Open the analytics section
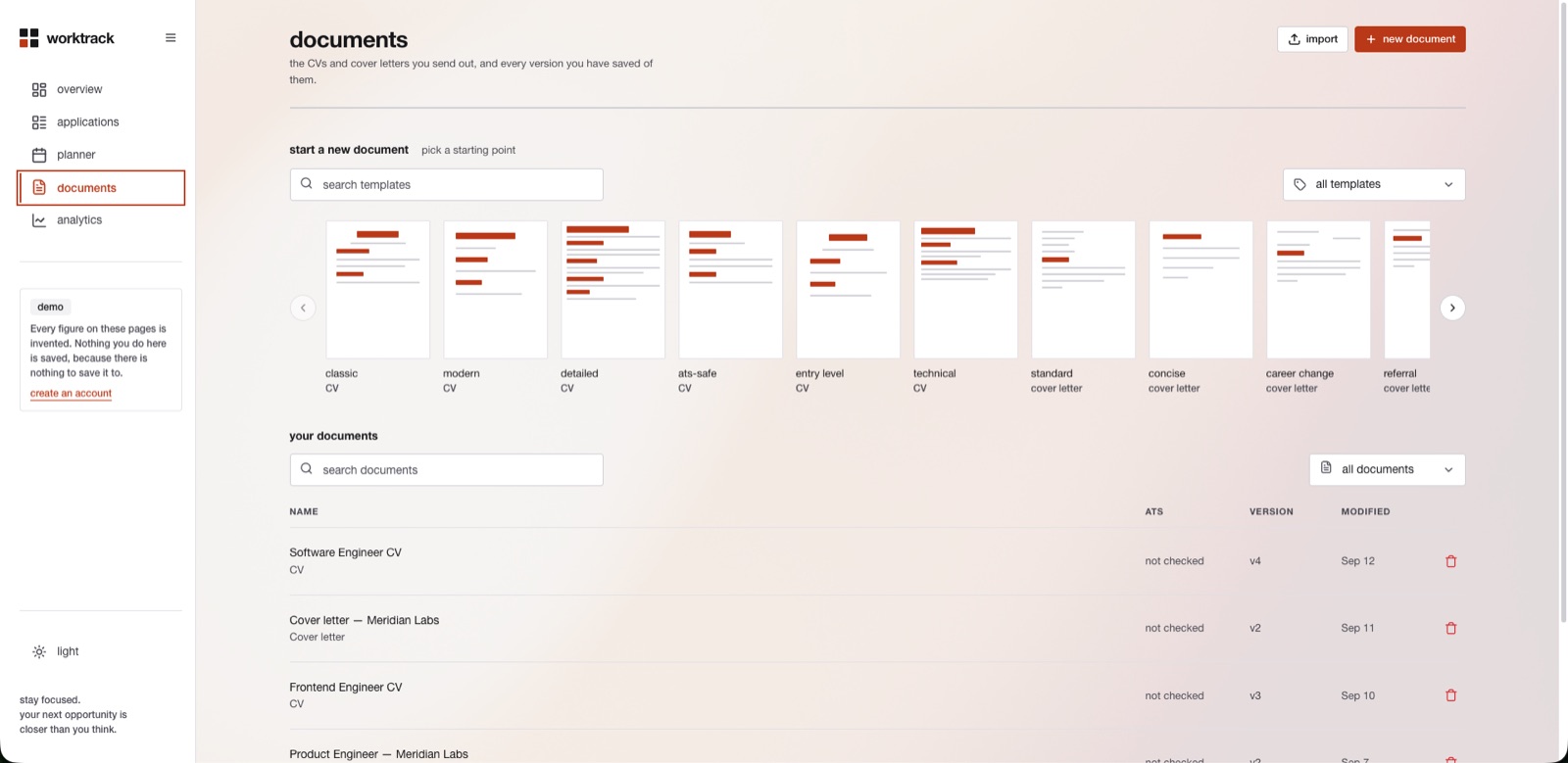 tap(101, 220)
